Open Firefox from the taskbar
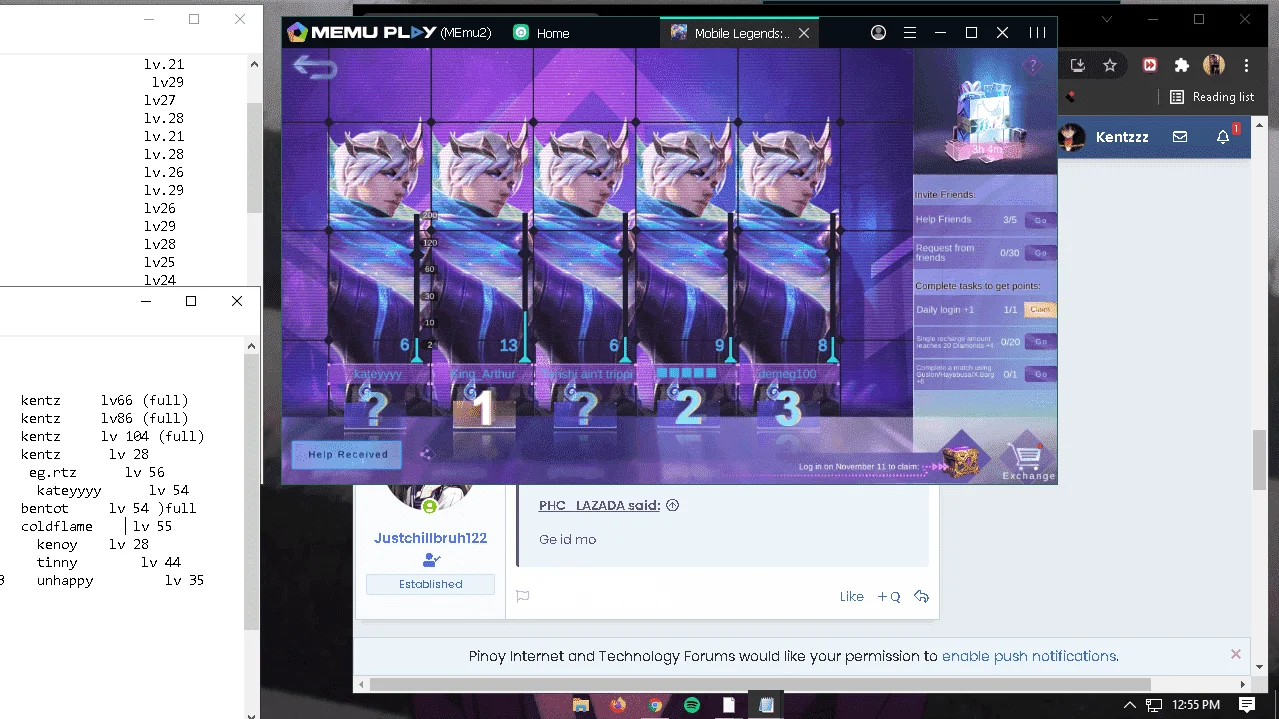 [618, 705]
